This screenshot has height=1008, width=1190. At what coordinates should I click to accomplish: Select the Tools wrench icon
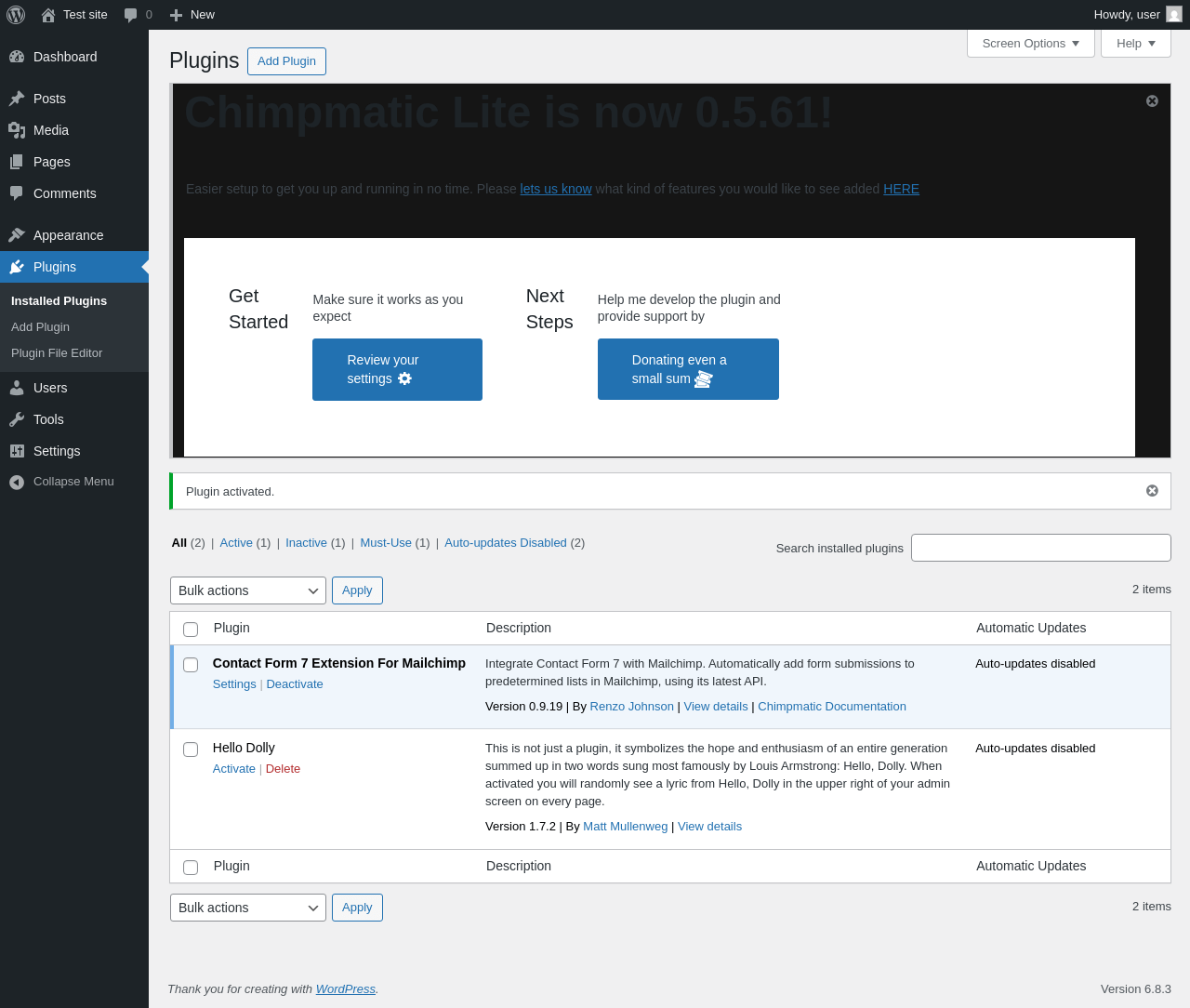17,419
